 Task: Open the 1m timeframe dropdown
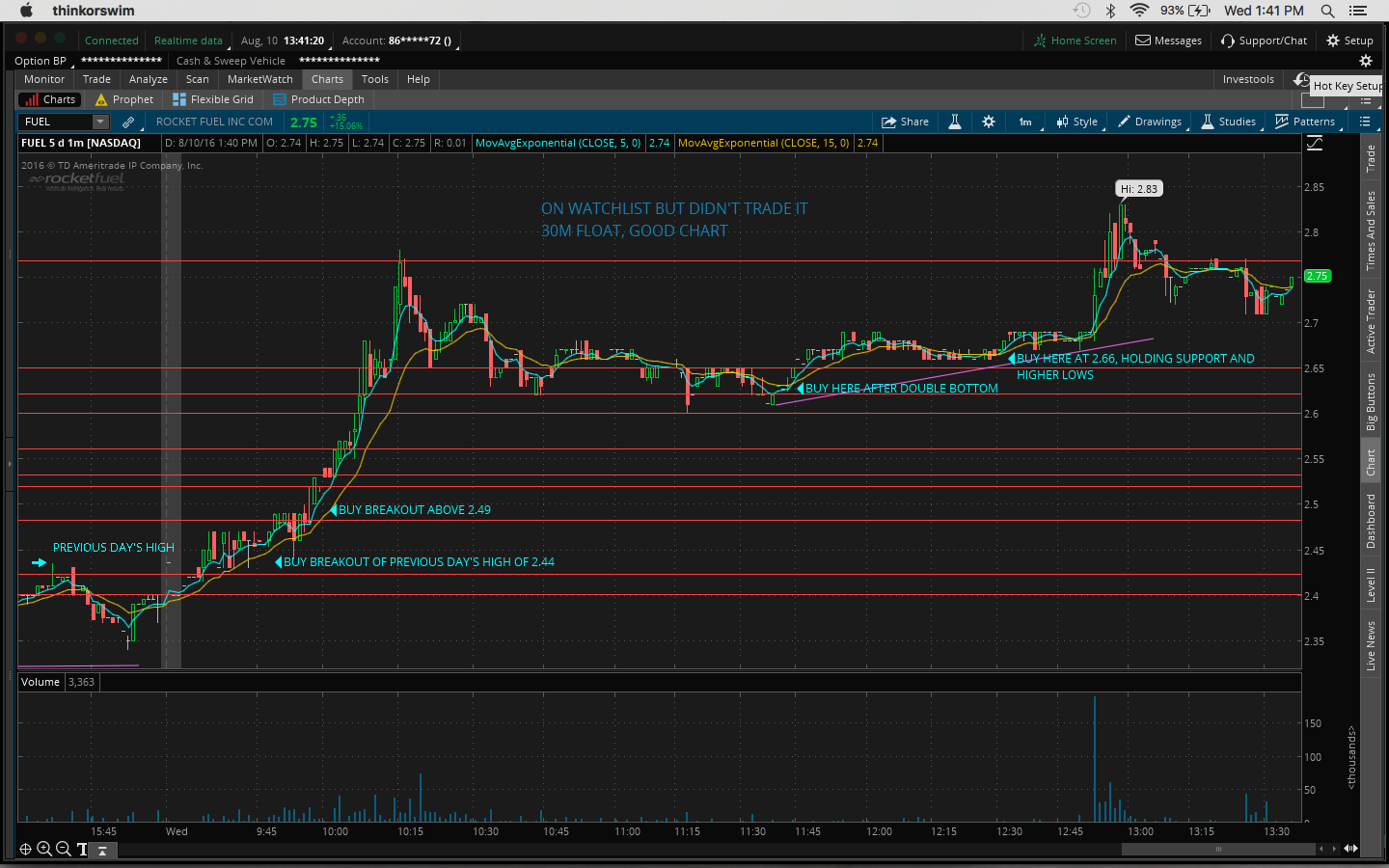(1025, 122)
